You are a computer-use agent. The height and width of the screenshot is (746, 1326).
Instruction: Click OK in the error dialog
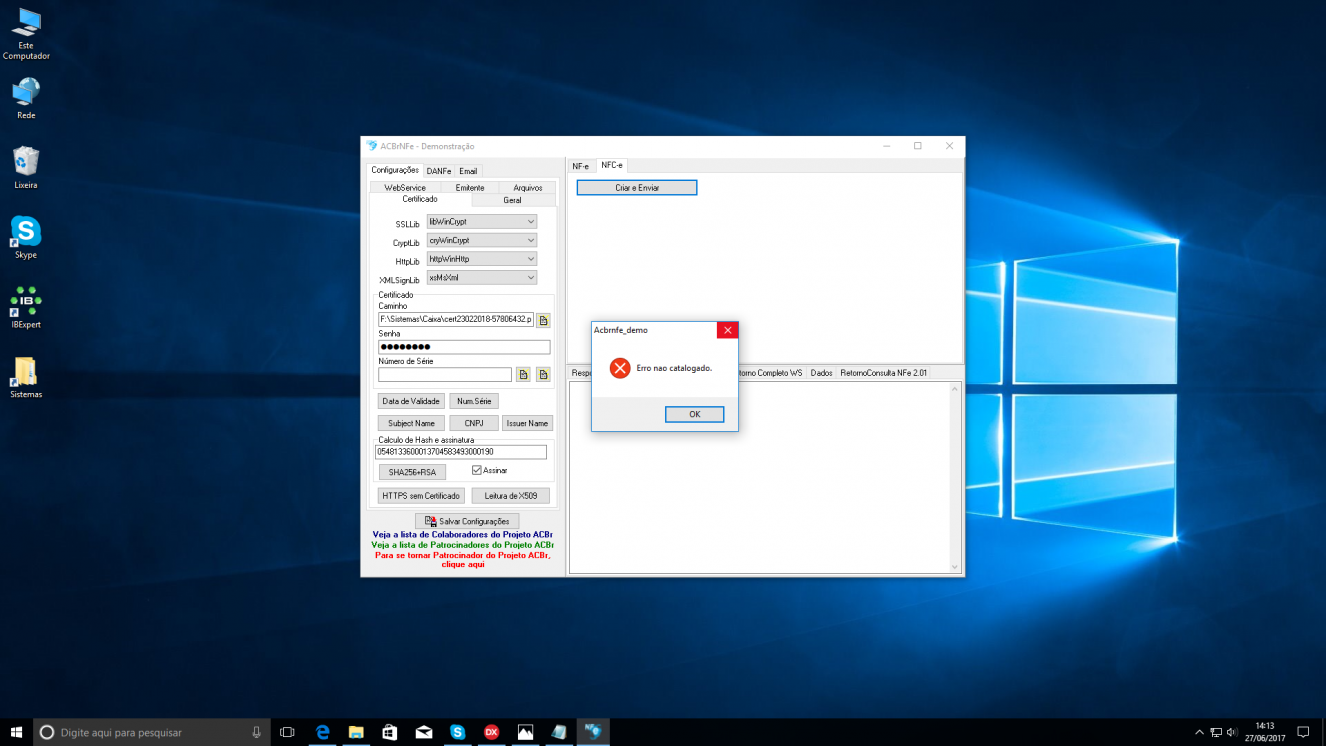coord(694,414)
